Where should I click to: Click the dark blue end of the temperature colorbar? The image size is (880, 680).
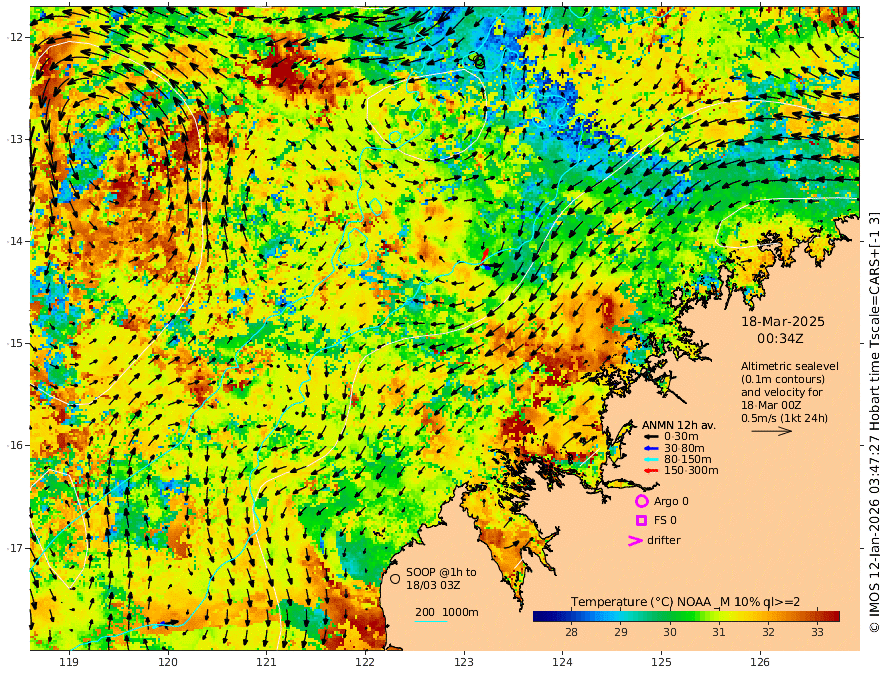click(540, 616)
